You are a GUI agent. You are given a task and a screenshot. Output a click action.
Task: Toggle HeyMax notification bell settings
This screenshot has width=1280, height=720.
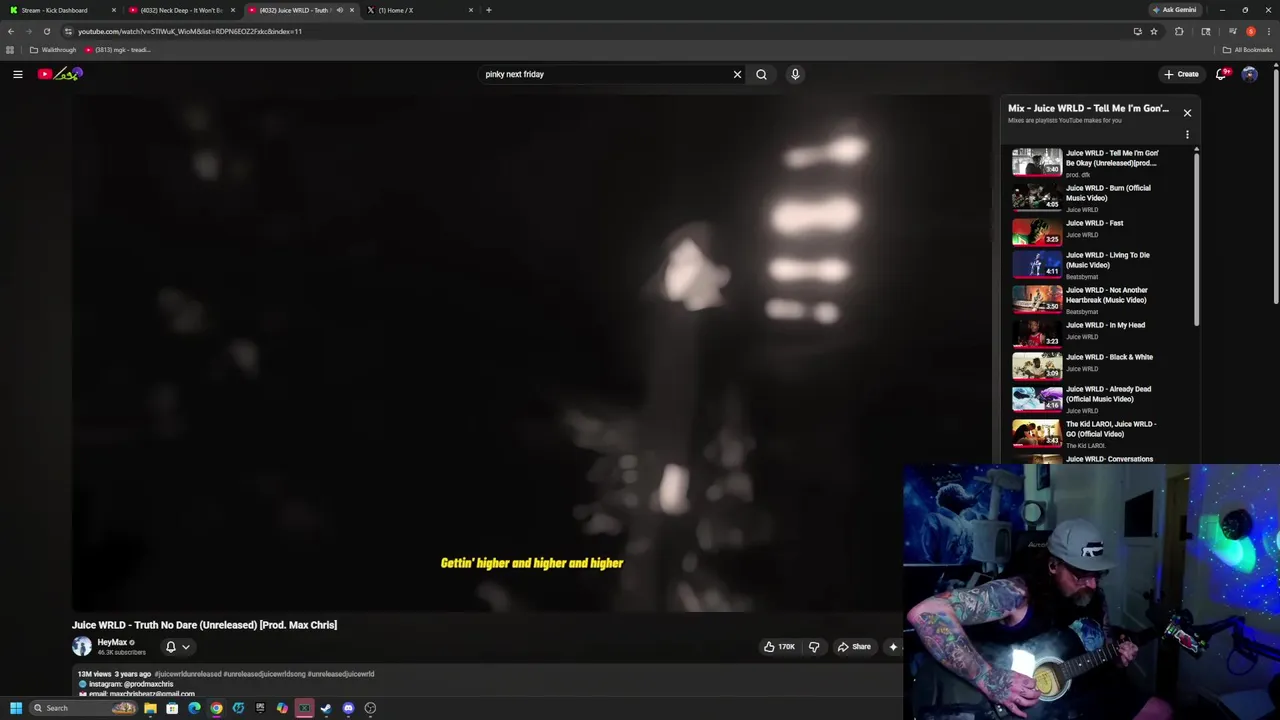pos(177,647)
